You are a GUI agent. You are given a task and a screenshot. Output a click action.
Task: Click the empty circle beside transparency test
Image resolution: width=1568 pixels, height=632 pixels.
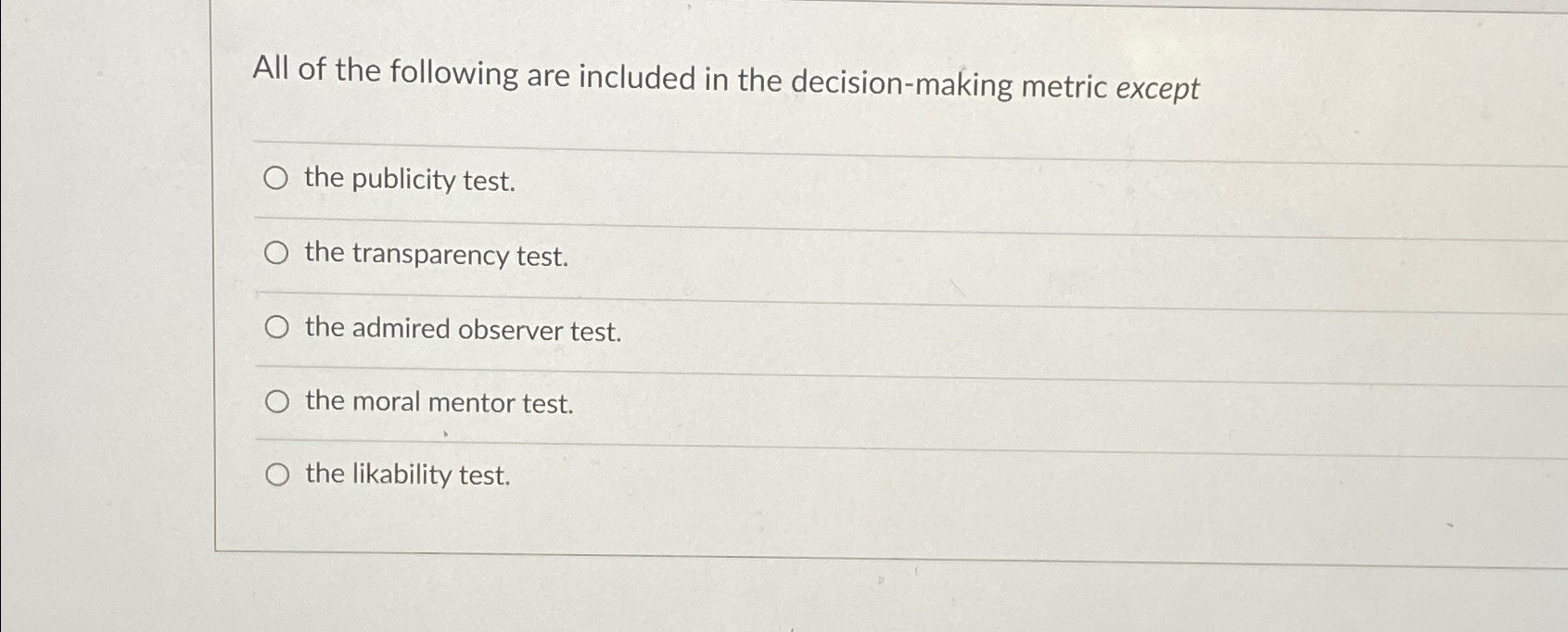pos(276,254)
